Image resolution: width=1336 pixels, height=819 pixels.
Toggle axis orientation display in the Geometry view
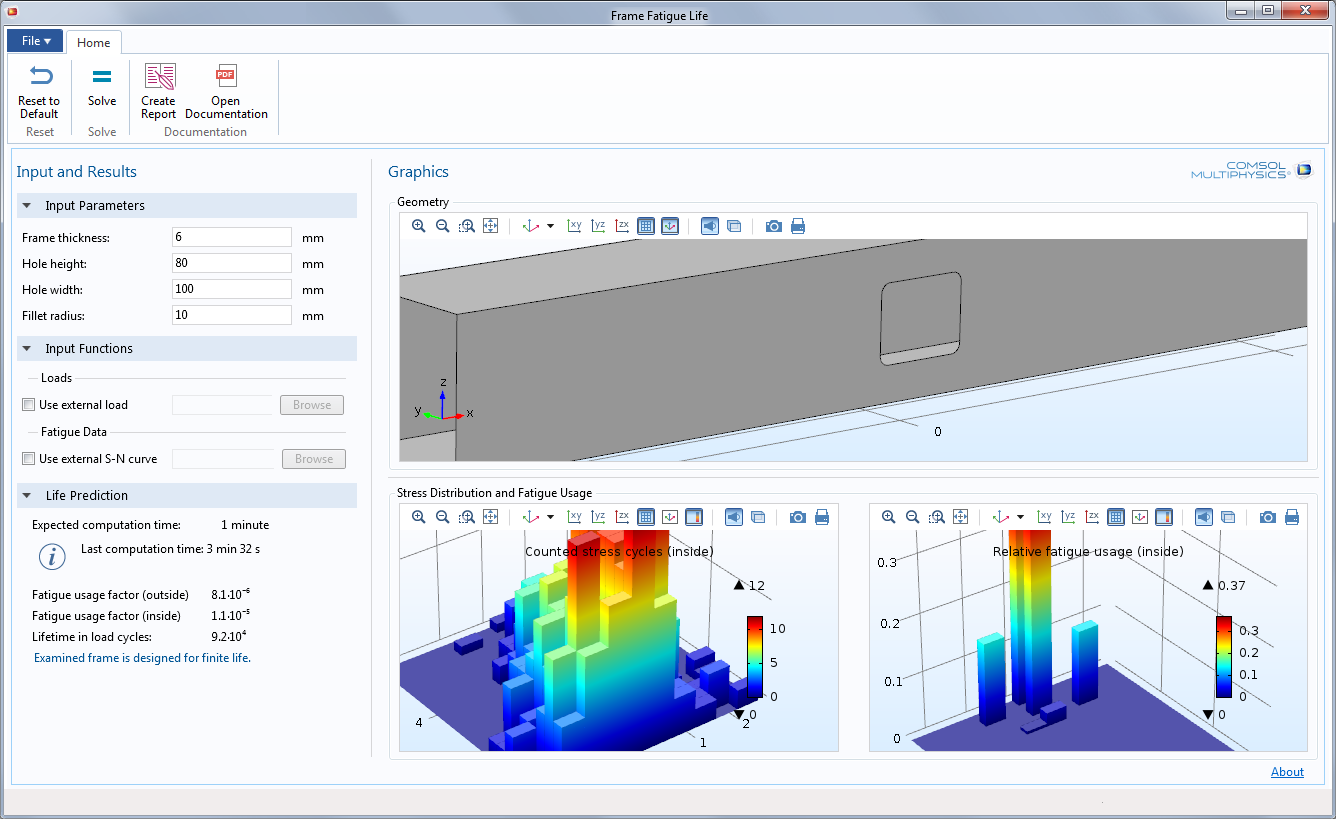click(670, 226)
